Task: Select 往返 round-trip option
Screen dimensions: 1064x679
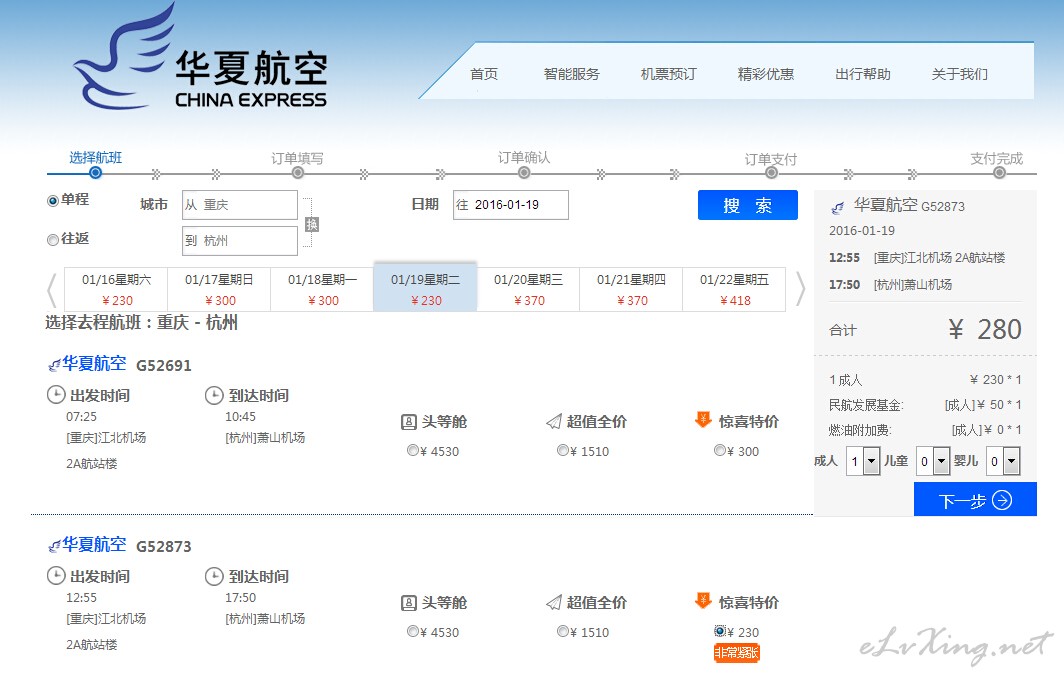Action: coord(52,239)
